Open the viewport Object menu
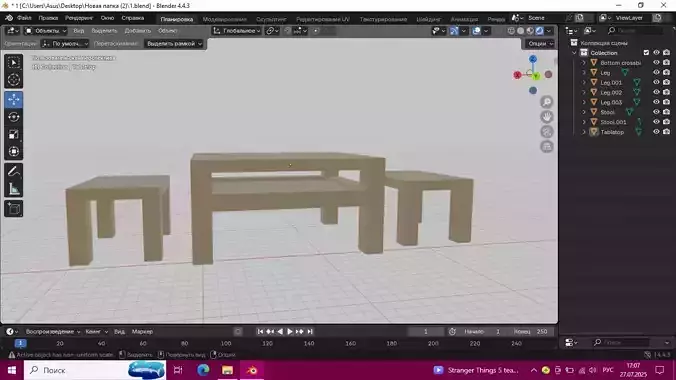The width and height of the screenshot is (676, 380). (167, 31)
